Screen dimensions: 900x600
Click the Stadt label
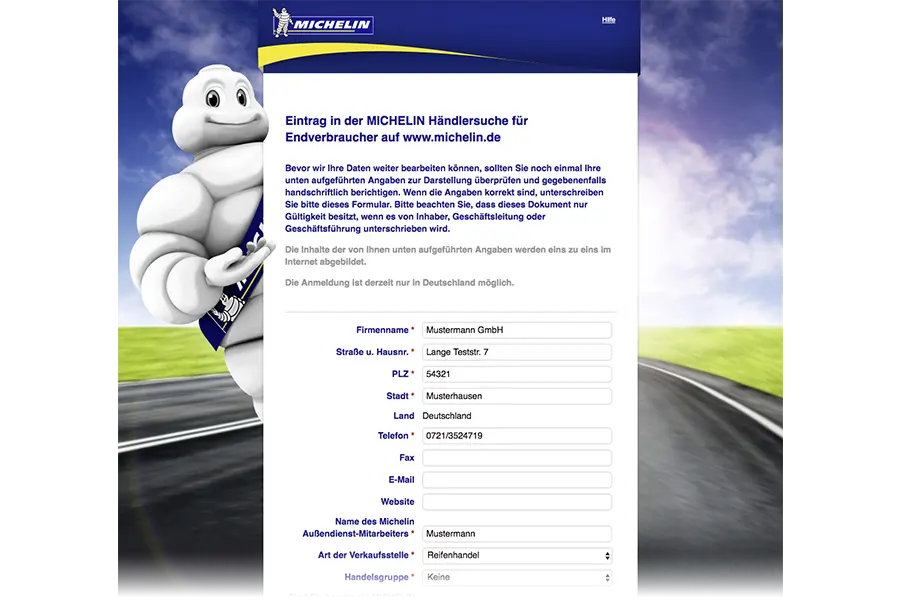click(397, 396)
